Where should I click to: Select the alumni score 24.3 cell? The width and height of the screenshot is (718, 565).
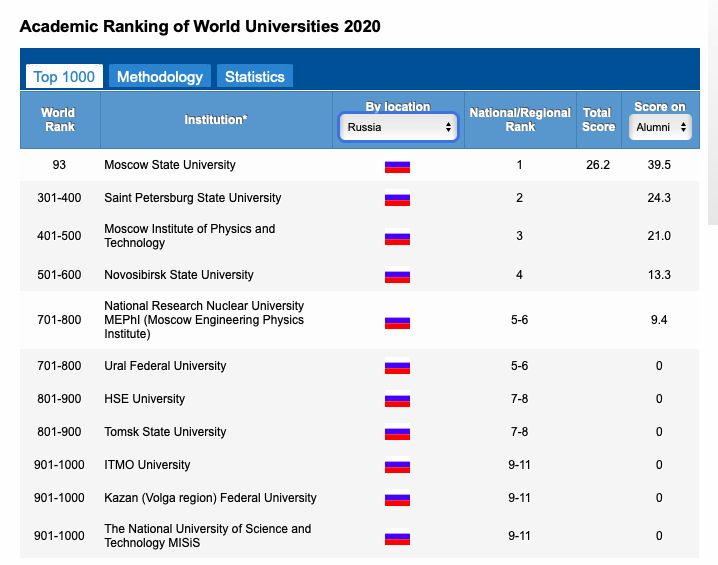(x=659, y=198)
